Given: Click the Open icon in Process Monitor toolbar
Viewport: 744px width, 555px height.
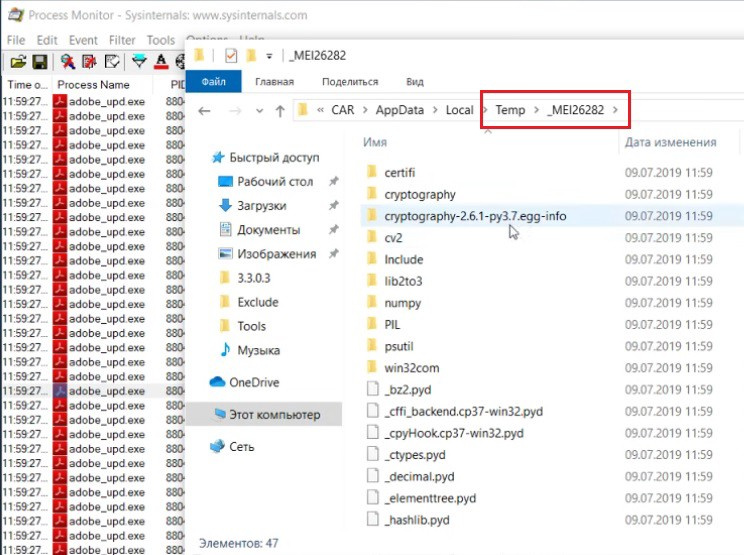Looking at the screenshot, I should click(18, 62).
